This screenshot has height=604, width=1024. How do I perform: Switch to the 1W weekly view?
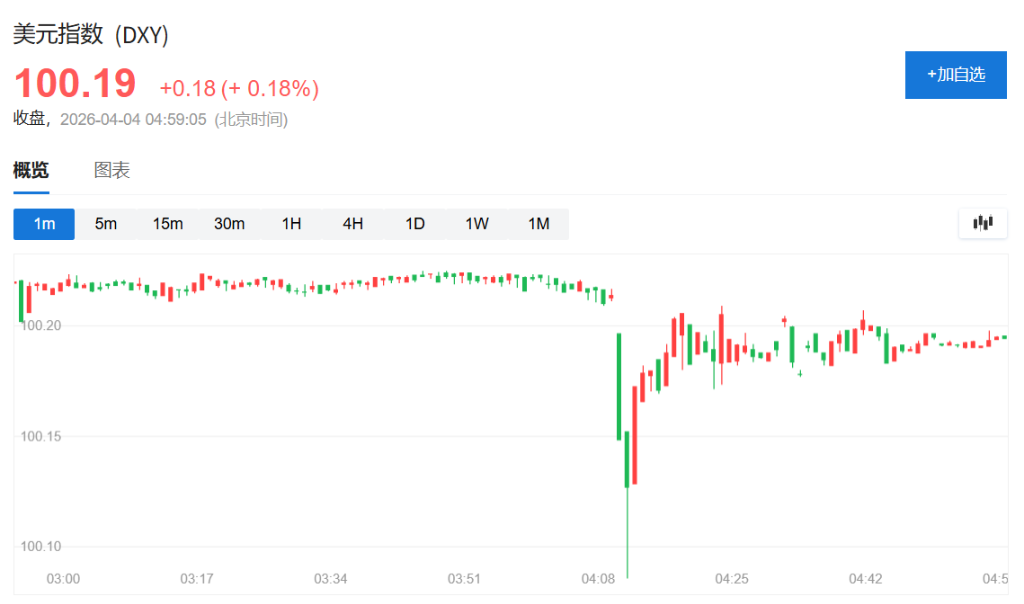tap(477, 224)
